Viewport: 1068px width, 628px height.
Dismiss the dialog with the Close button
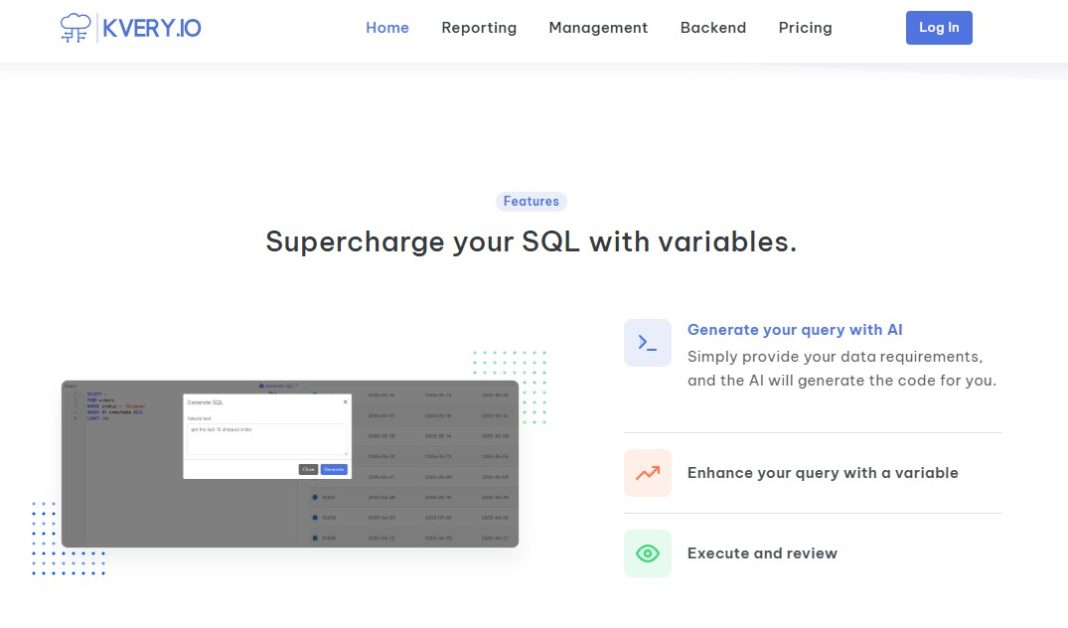[308, 469]
